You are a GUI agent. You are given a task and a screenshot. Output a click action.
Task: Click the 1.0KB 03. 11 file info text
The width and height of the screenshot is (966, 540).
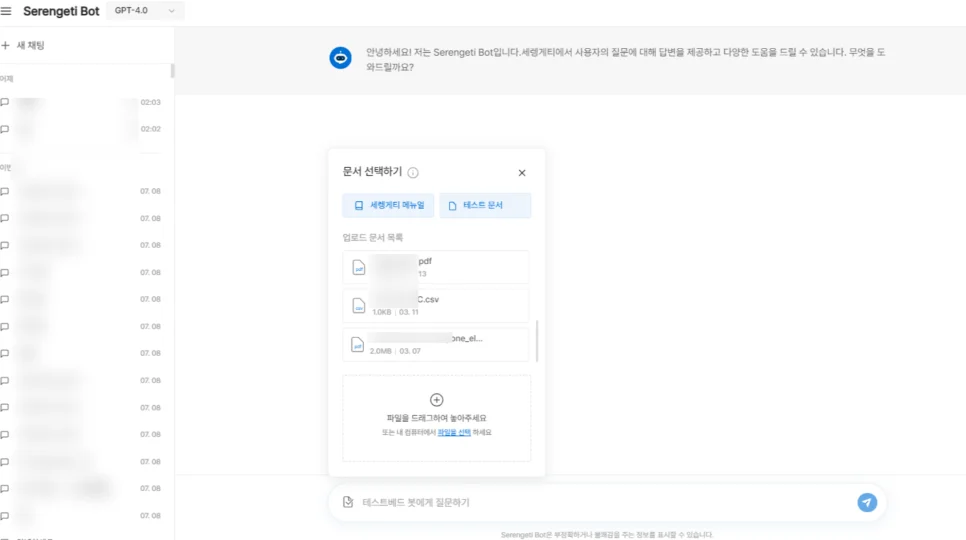(x=396, y=312)
